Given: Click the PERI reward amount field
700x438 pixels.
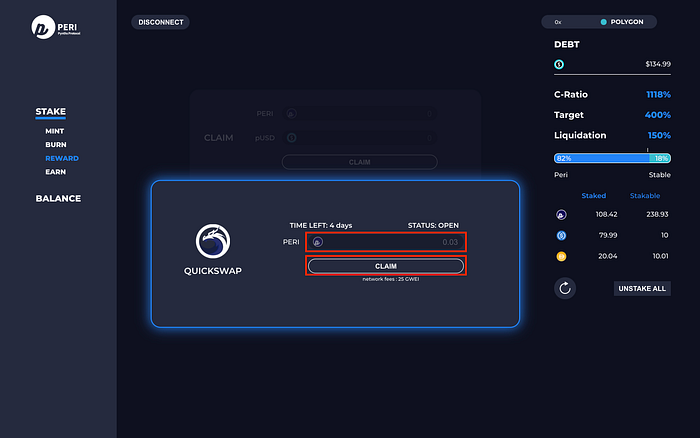Looking at the screenshot, I should click(x=390, y=242).
